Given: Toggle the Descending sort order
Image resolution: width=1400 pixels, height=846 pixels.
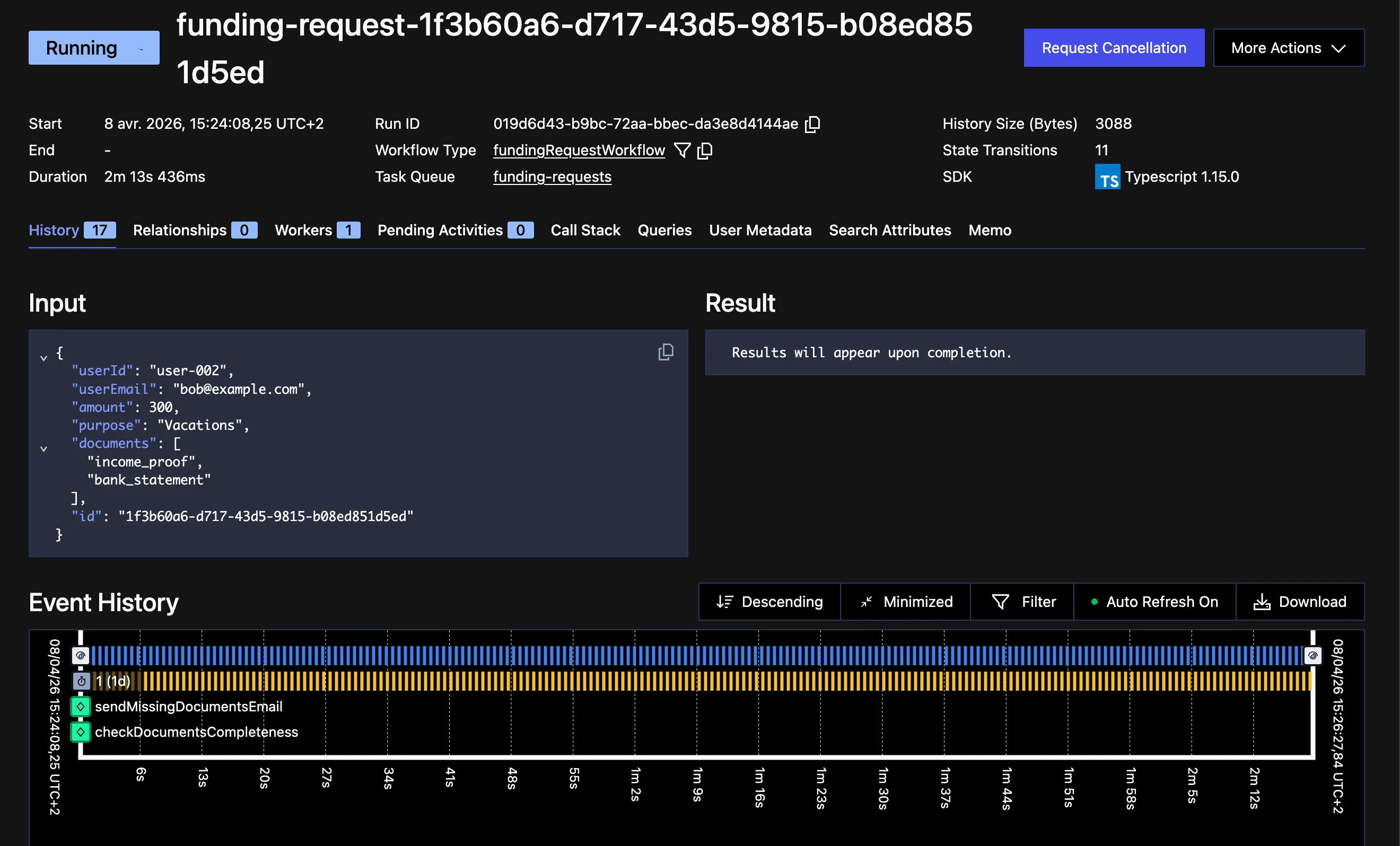Looking at the screenshot, I should (x=769, y=601).
